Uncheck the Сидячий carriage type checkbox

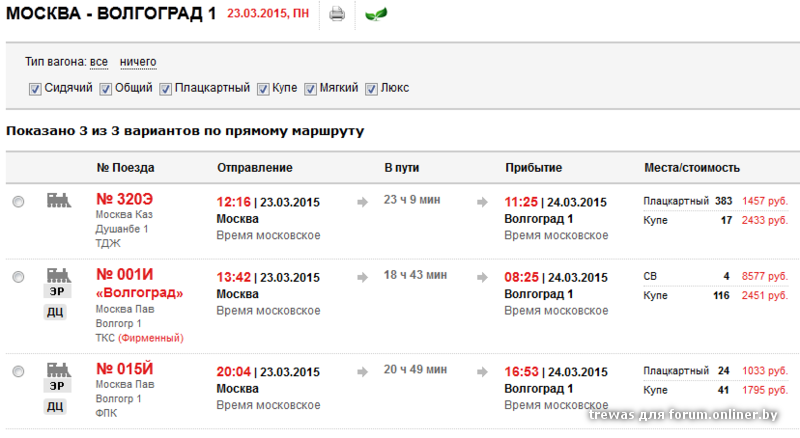(x=35, y=89)
